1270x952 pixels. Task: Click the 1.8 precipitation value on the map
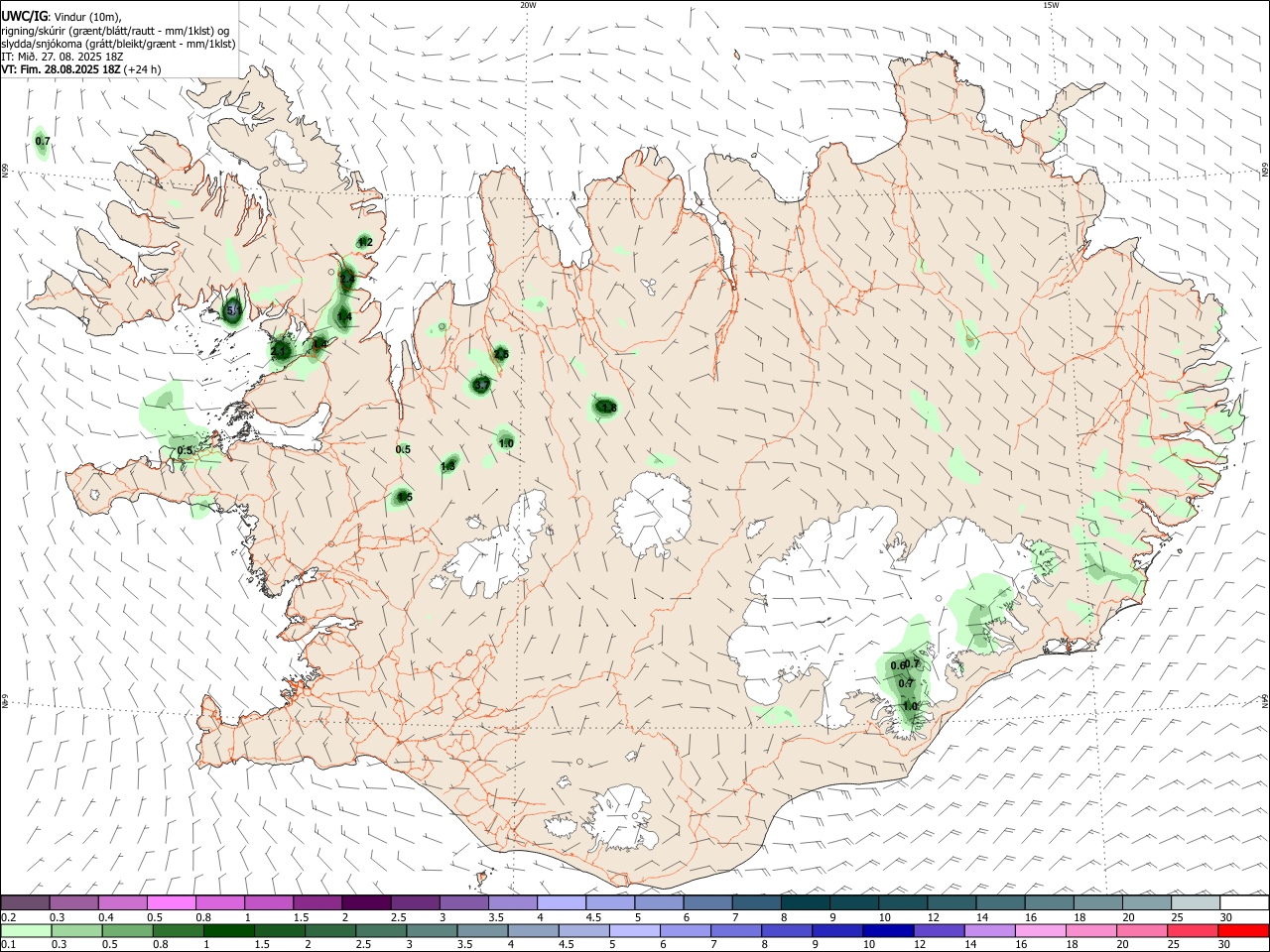point(609,408)
